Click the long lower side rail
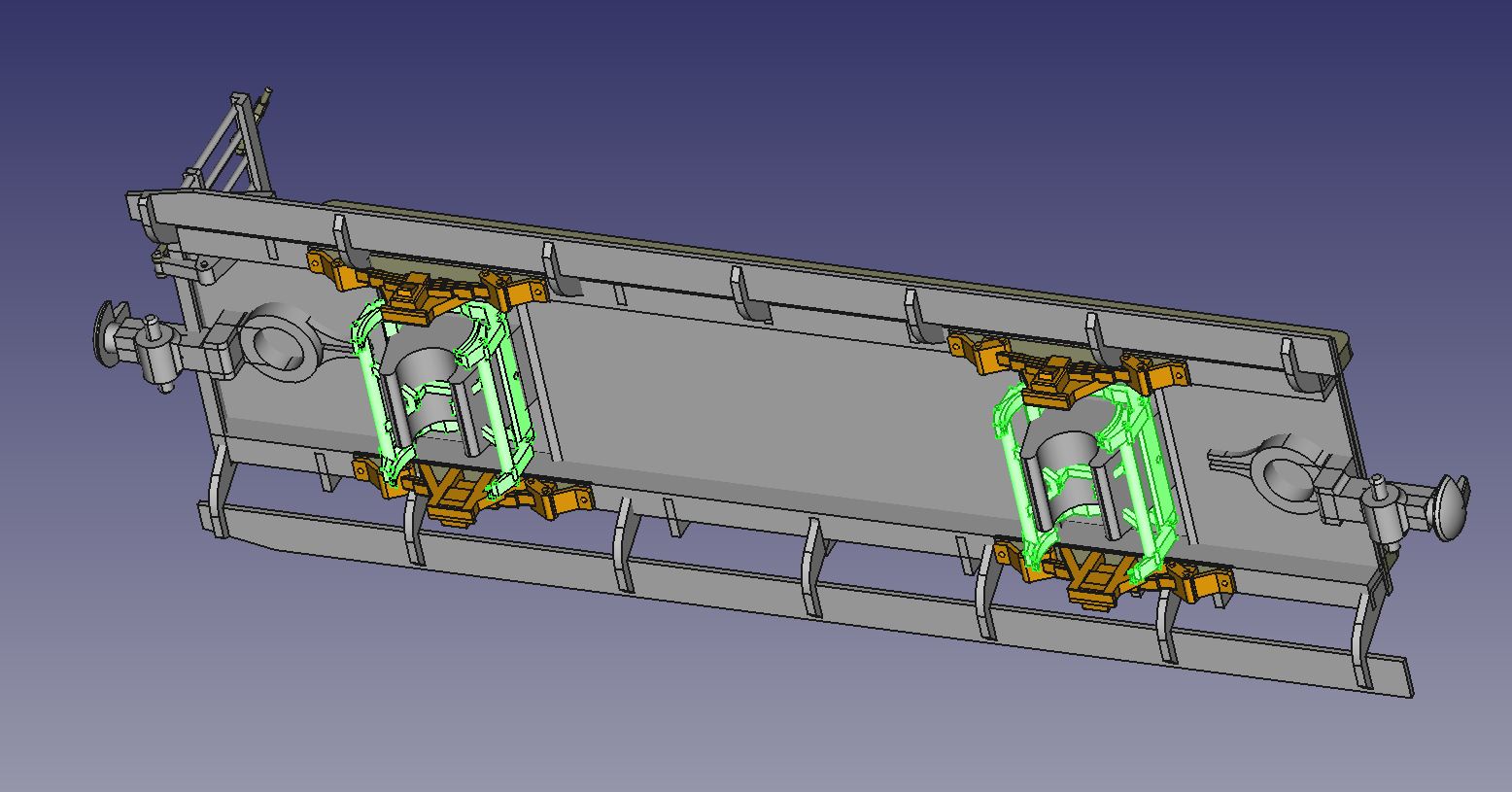Screen dimensions: 1512x792 [x=777, y=595]
